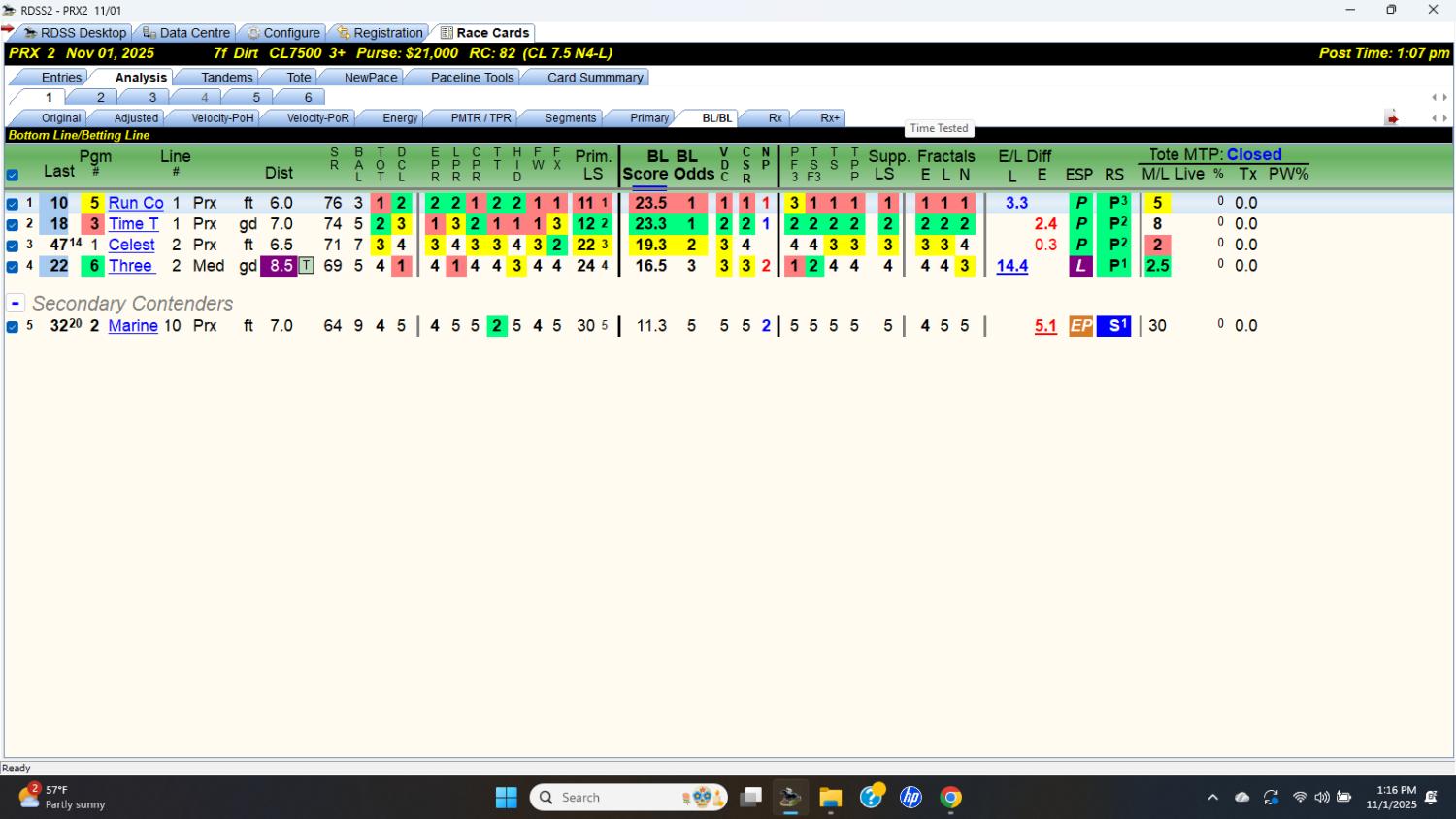Image resolution: width=1456 pixels, height=819 pixels.
Task: Click race number tabs scroll arrows
Action: coord(1439,97)
